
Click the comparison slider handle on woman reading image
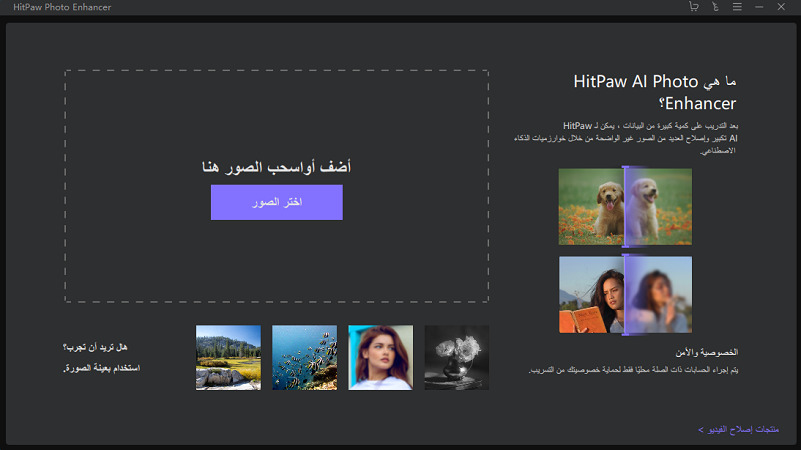click(x=625, y=295)
